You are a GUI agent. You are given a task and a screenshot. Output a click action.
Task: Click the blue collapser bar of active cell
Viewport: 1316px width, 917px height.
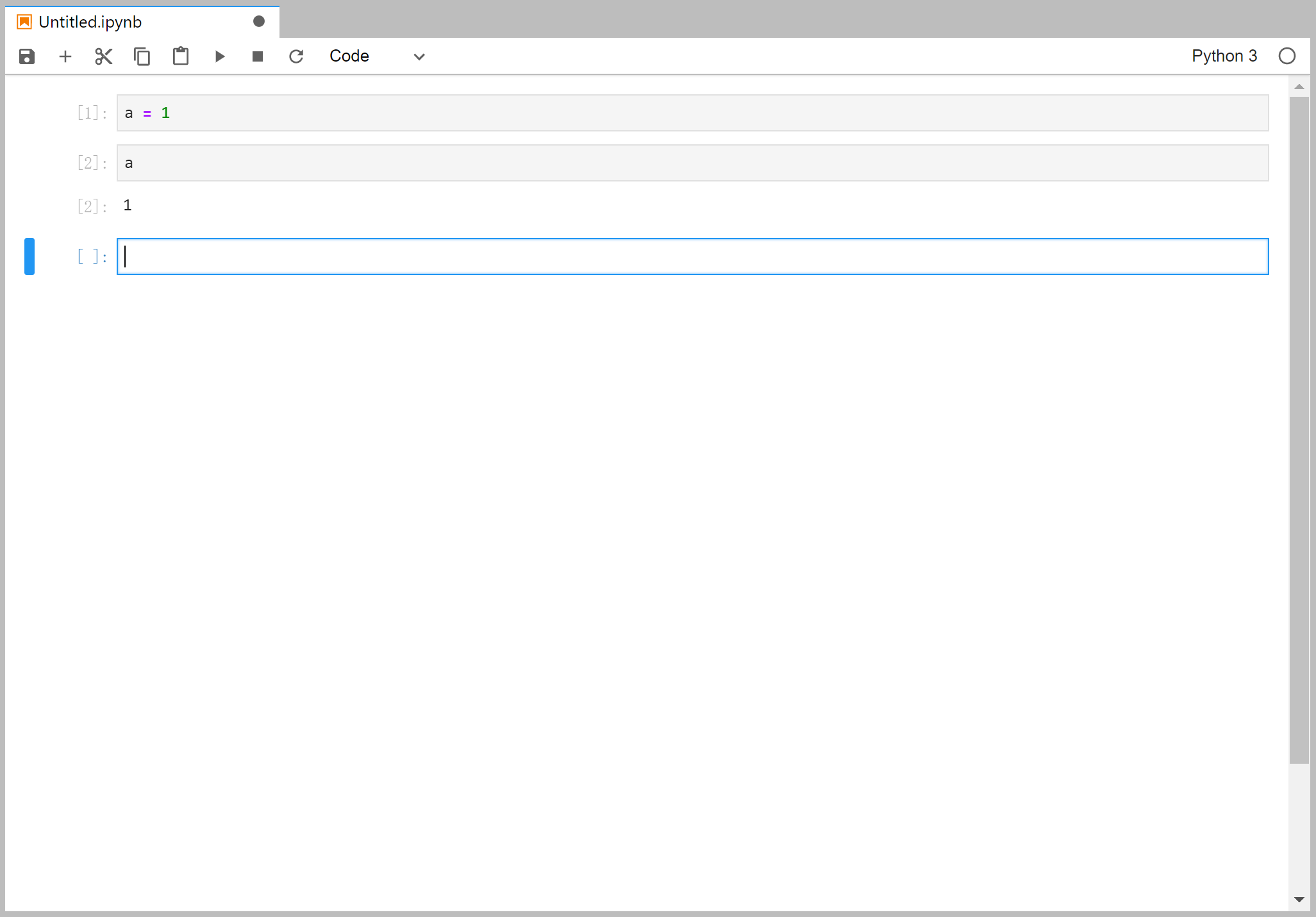29,257
